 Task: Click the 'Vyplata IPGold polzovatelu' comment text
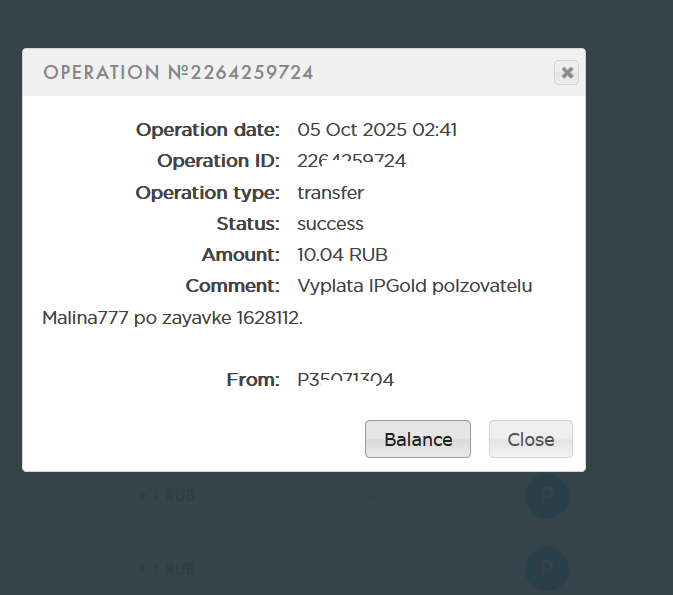point(414,286)
